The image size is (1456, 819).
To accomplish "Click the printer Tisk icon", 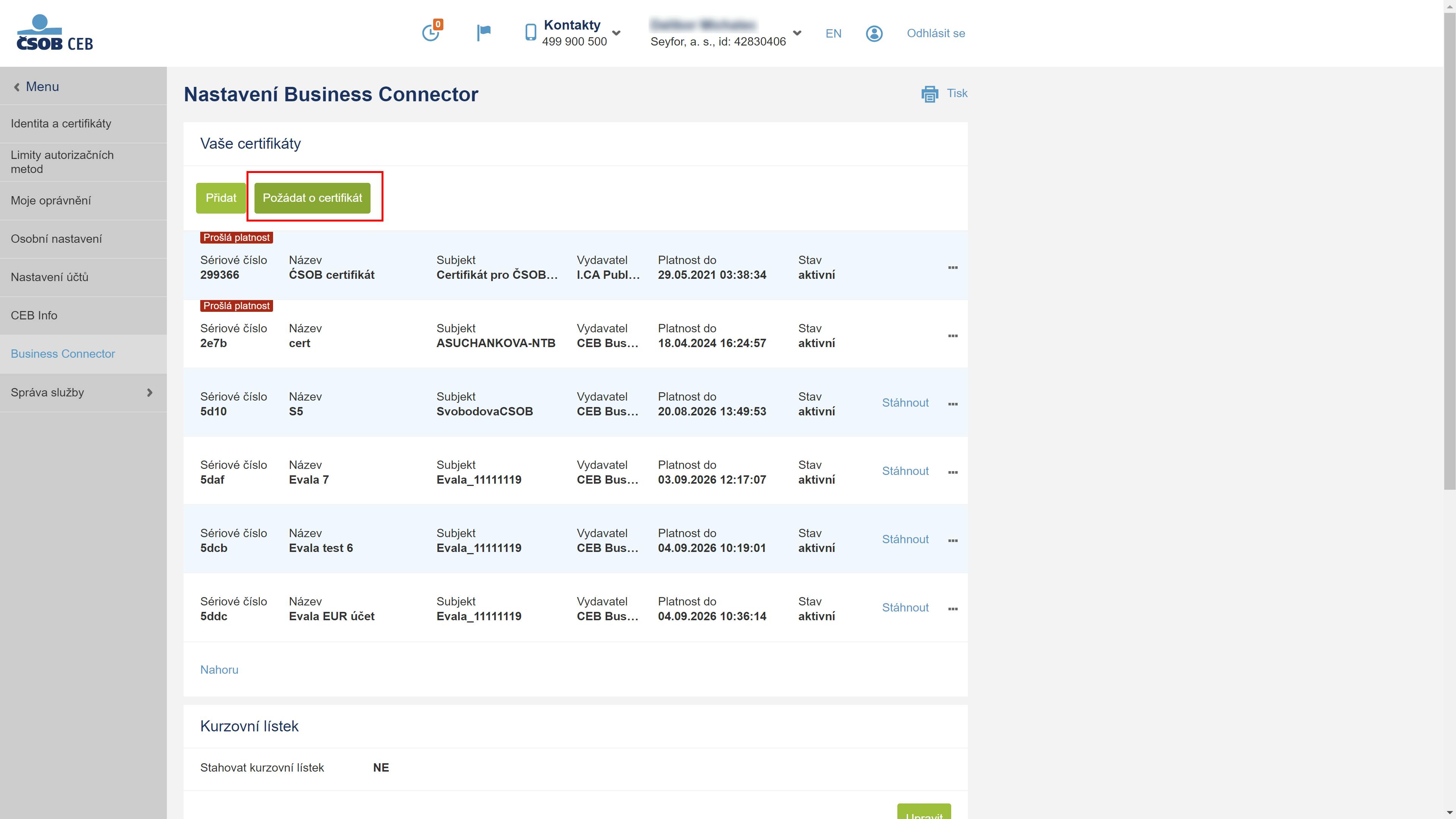I will tap(929, 94).
